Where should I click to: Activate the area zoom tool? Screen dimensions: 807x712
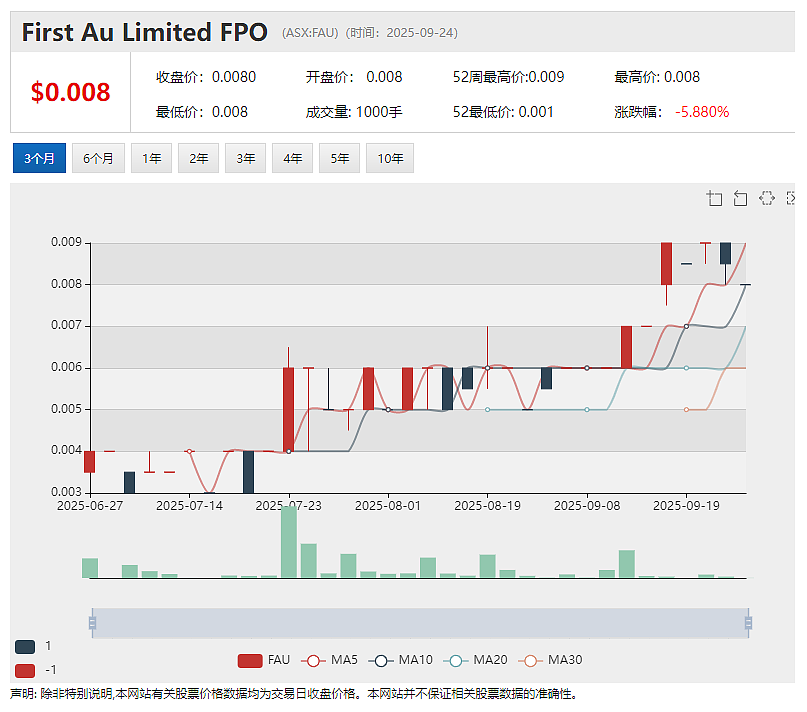[714, 198]
